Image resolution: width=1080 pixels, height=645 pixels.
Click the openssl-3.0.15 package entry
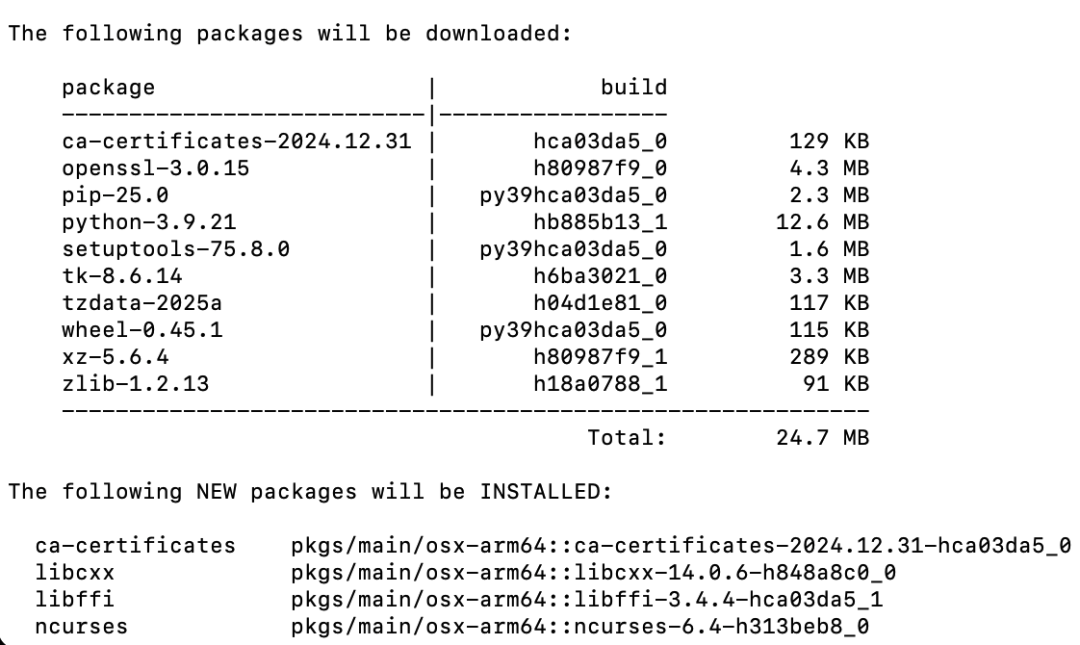coord(156,168)
